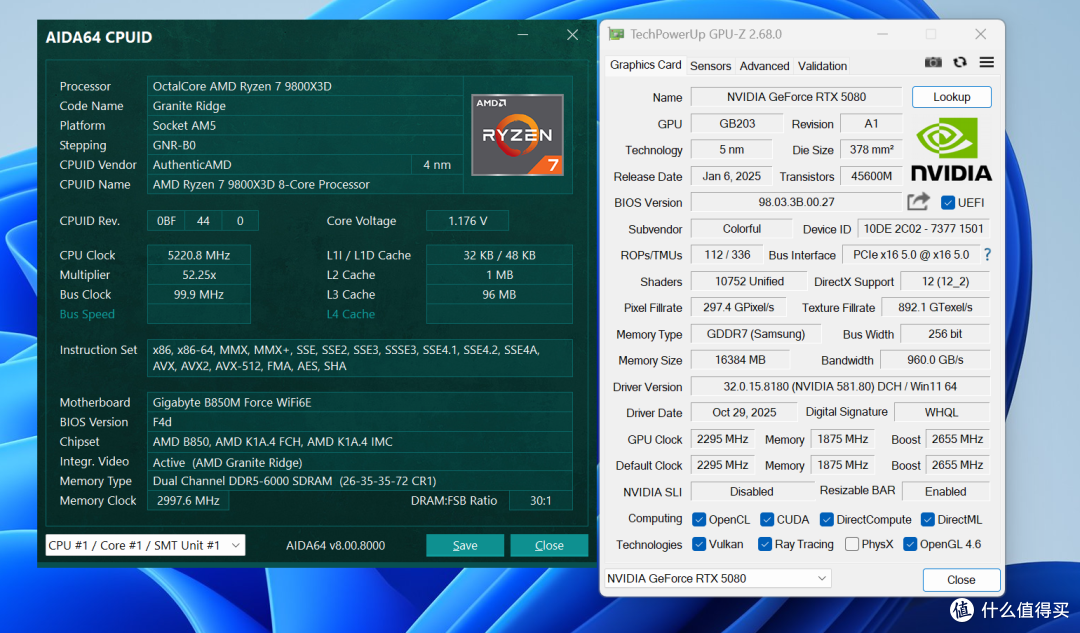Open the GPU-Z hamburger menu

click(x=986, y=63)
